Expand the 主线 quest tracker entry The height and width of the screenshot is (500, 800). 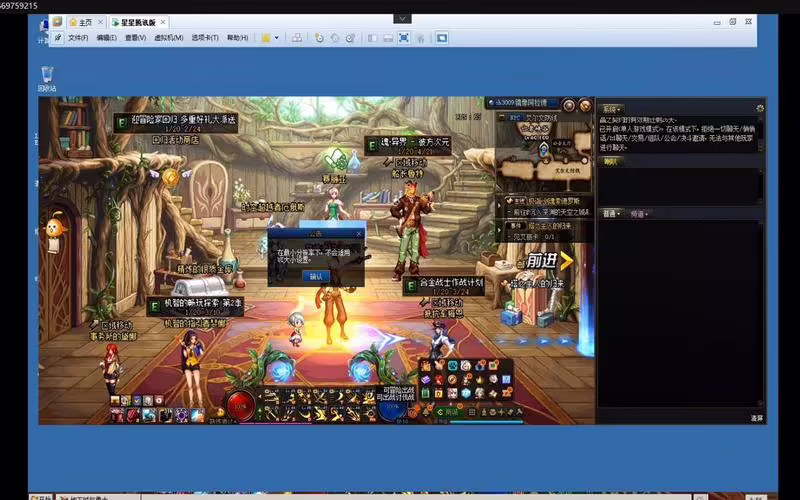499,206
